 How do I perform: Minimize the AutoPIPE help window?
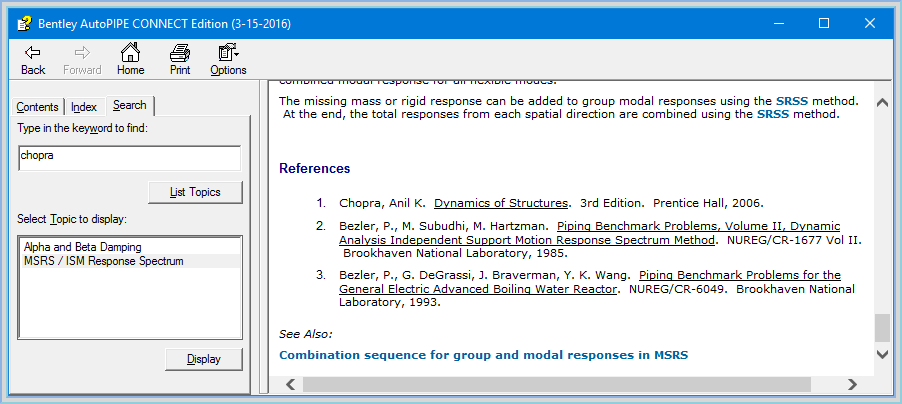(x=779, y=23)
